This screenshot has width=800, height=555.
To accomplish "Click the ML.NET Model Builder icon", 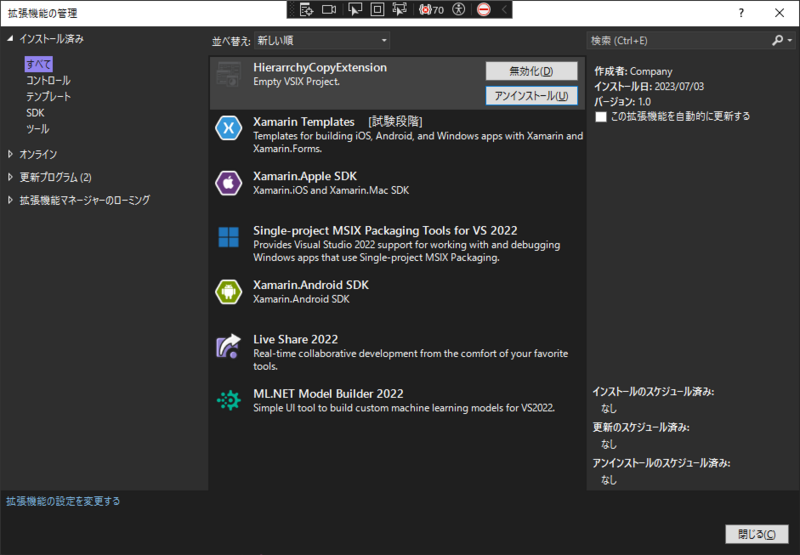I will coord(229,400).
